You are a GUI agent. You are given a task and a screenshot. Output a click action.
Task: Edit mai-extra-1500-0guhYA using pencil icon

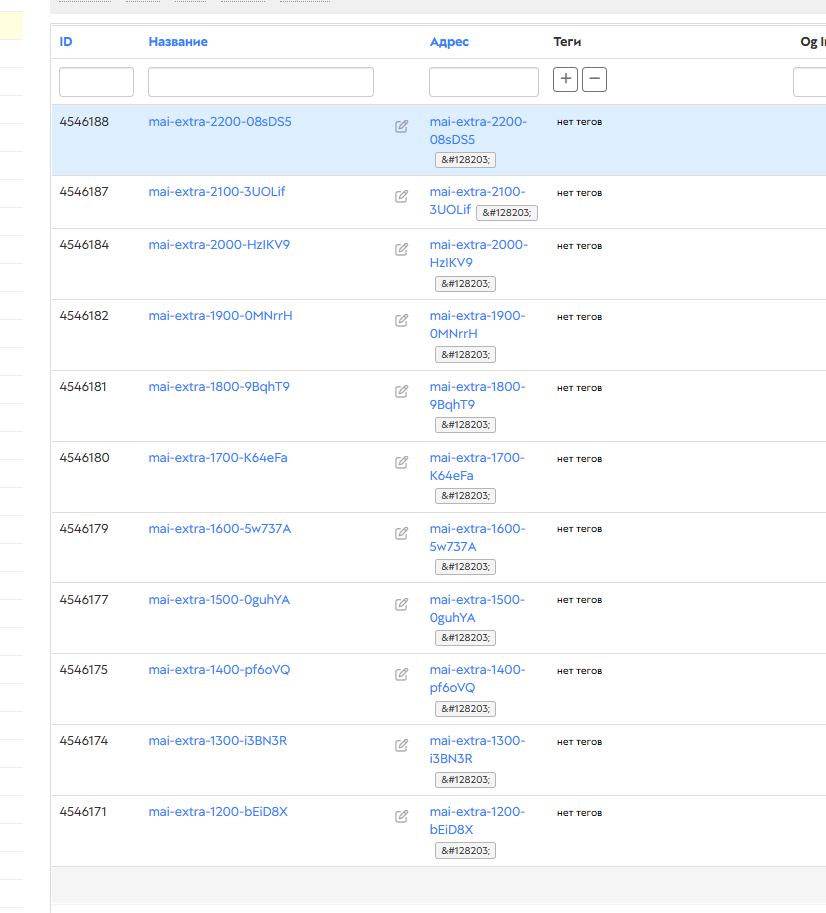pyautogui.click(x=401, y=604)
